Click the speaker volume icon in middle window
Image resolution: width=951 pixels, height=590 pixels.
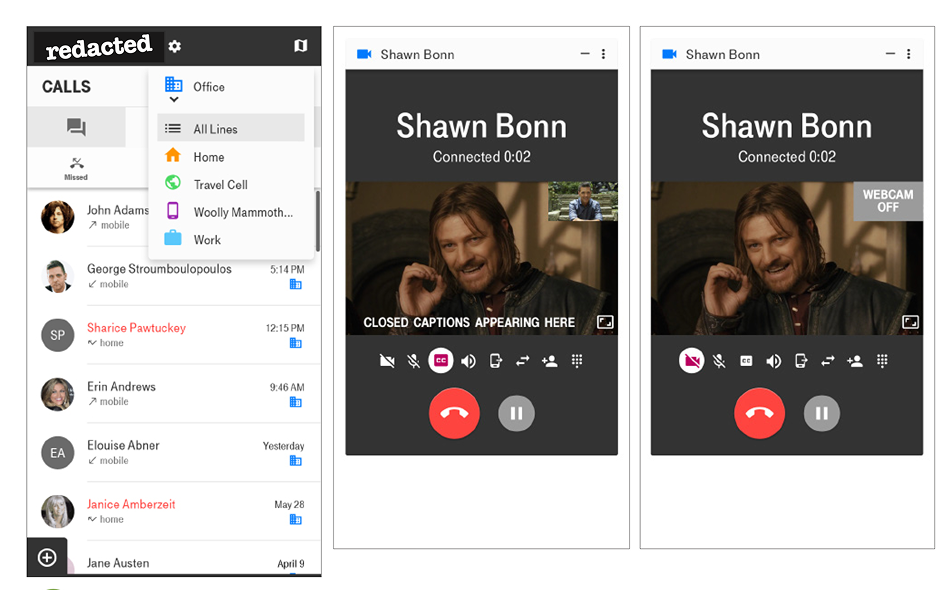(468, 361)
